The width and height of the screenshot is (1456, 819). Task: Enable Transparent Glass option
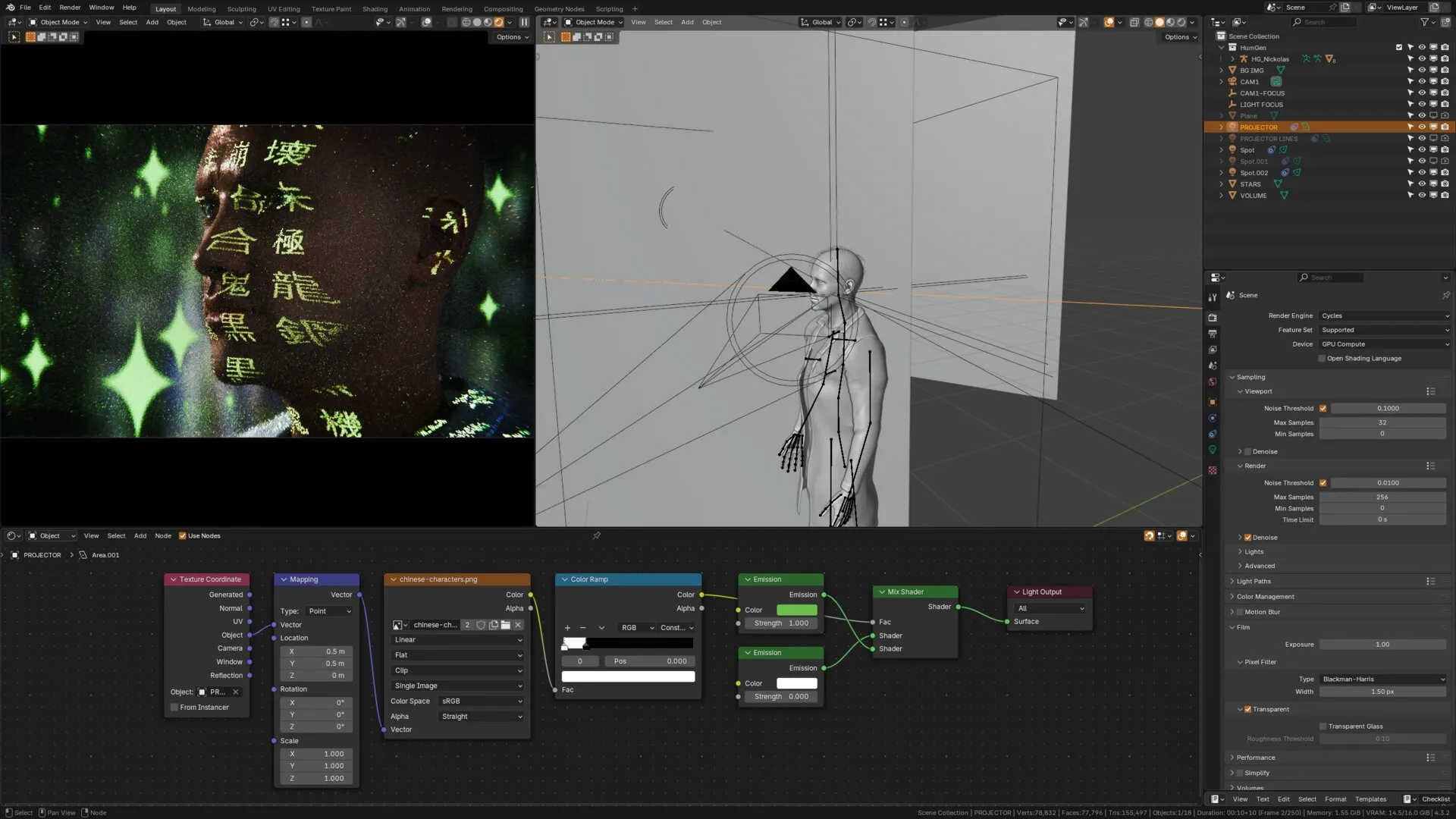tap(1323, 726)
